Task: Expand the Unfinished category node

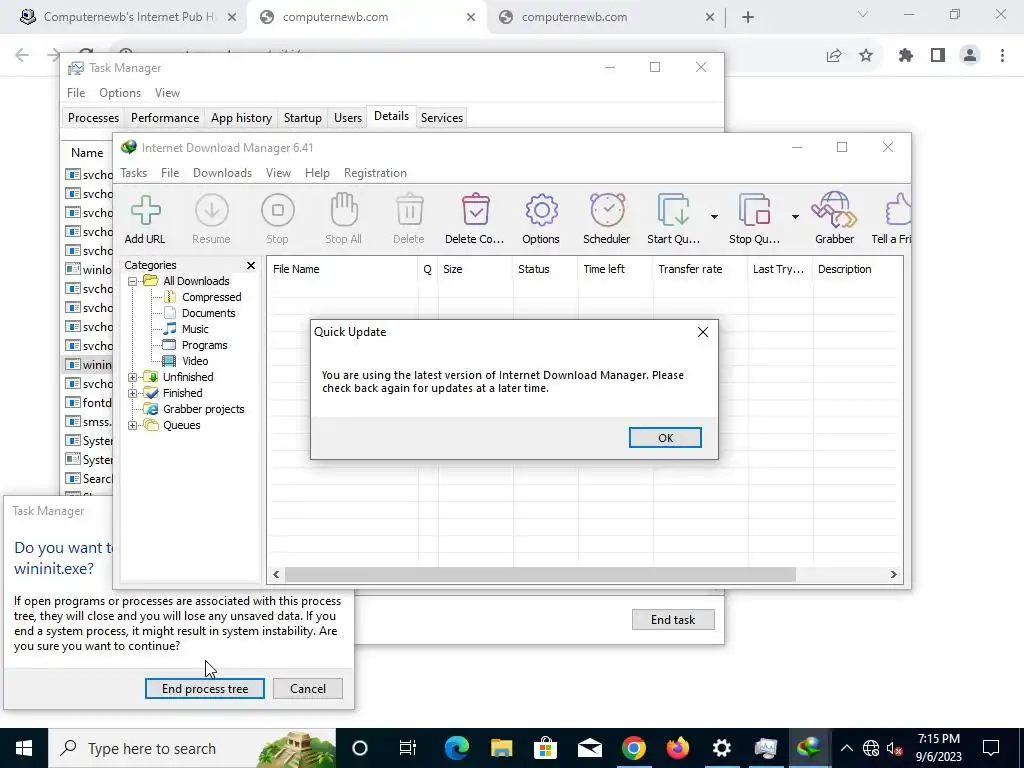Action: 133,377
